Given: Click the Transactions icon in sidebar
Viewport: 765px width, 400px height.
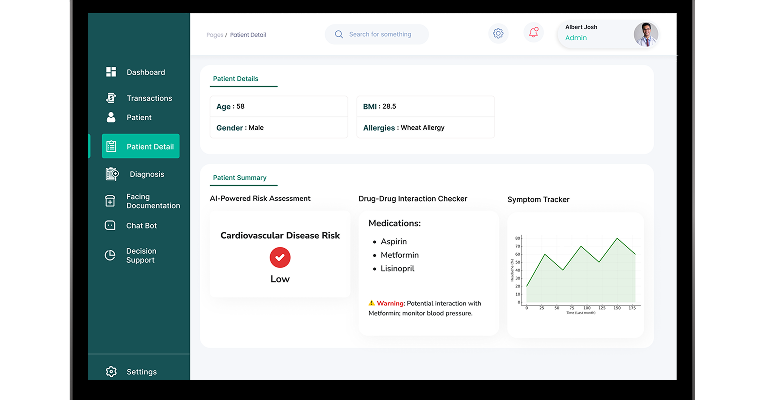Looking at the screenshot, I should point(111,98).
